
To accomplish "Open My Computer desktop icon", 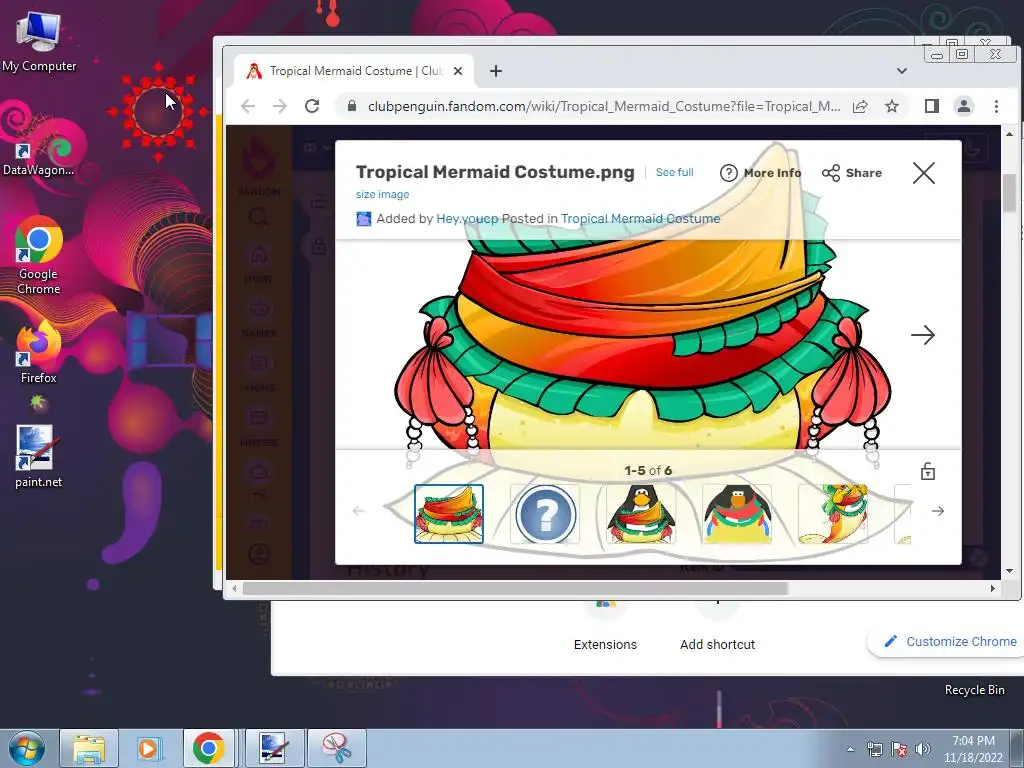I will [39, 42].
